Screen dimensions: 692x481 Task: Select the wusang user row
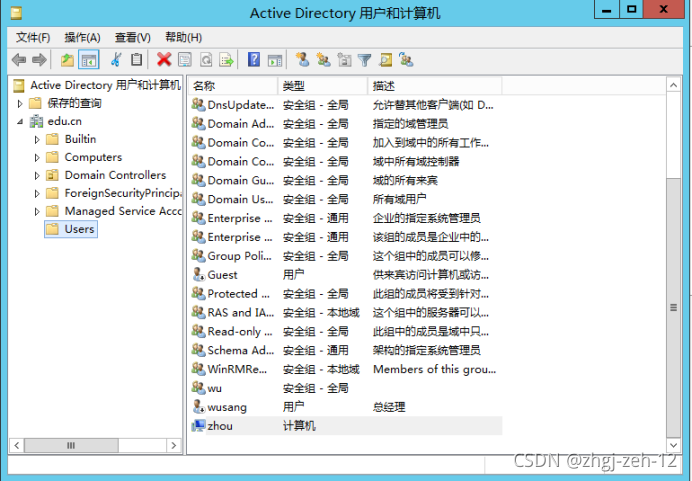point(346,407)
